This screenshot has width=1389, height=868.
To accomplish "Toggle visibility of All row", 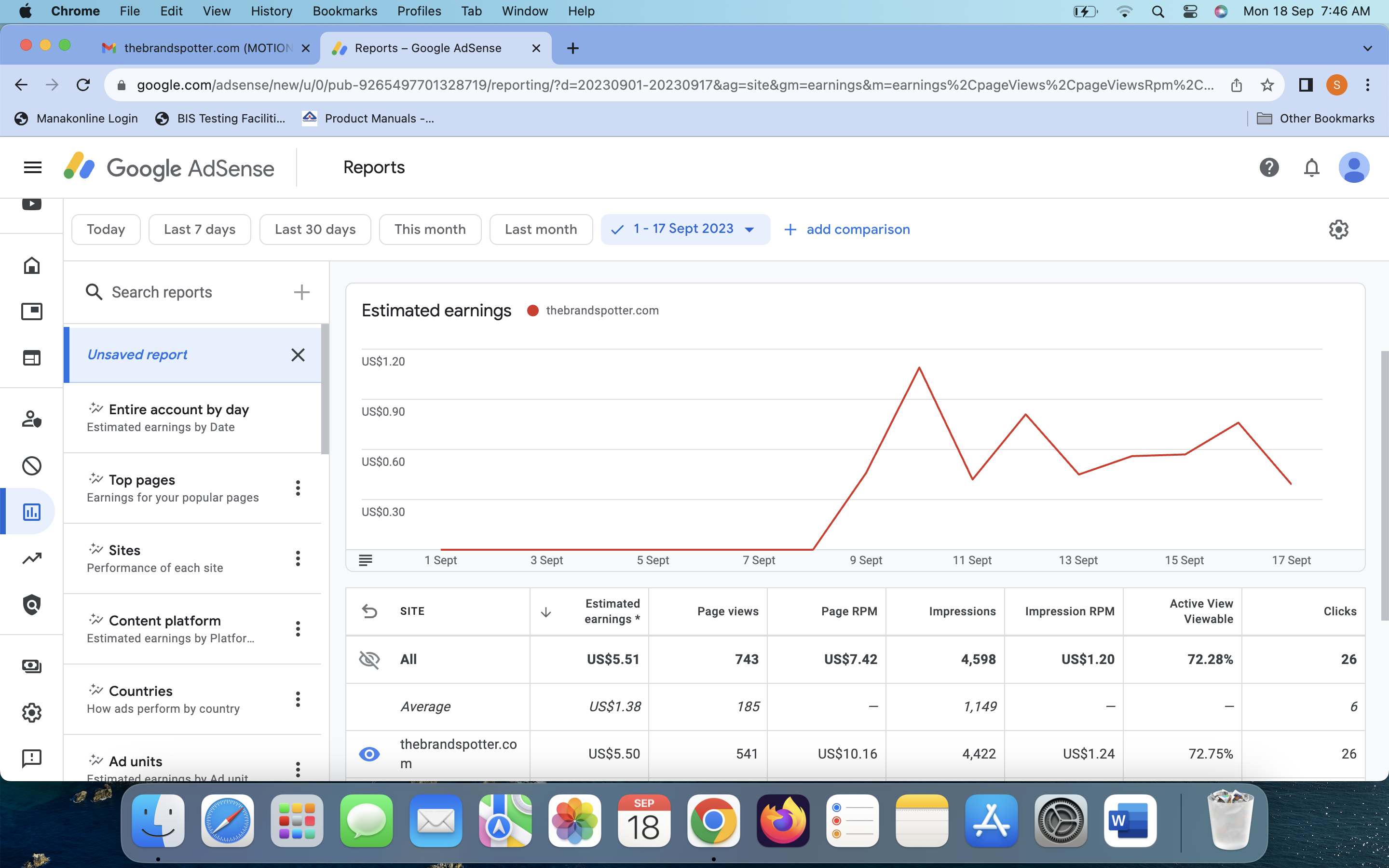I will tap(369, 660).
